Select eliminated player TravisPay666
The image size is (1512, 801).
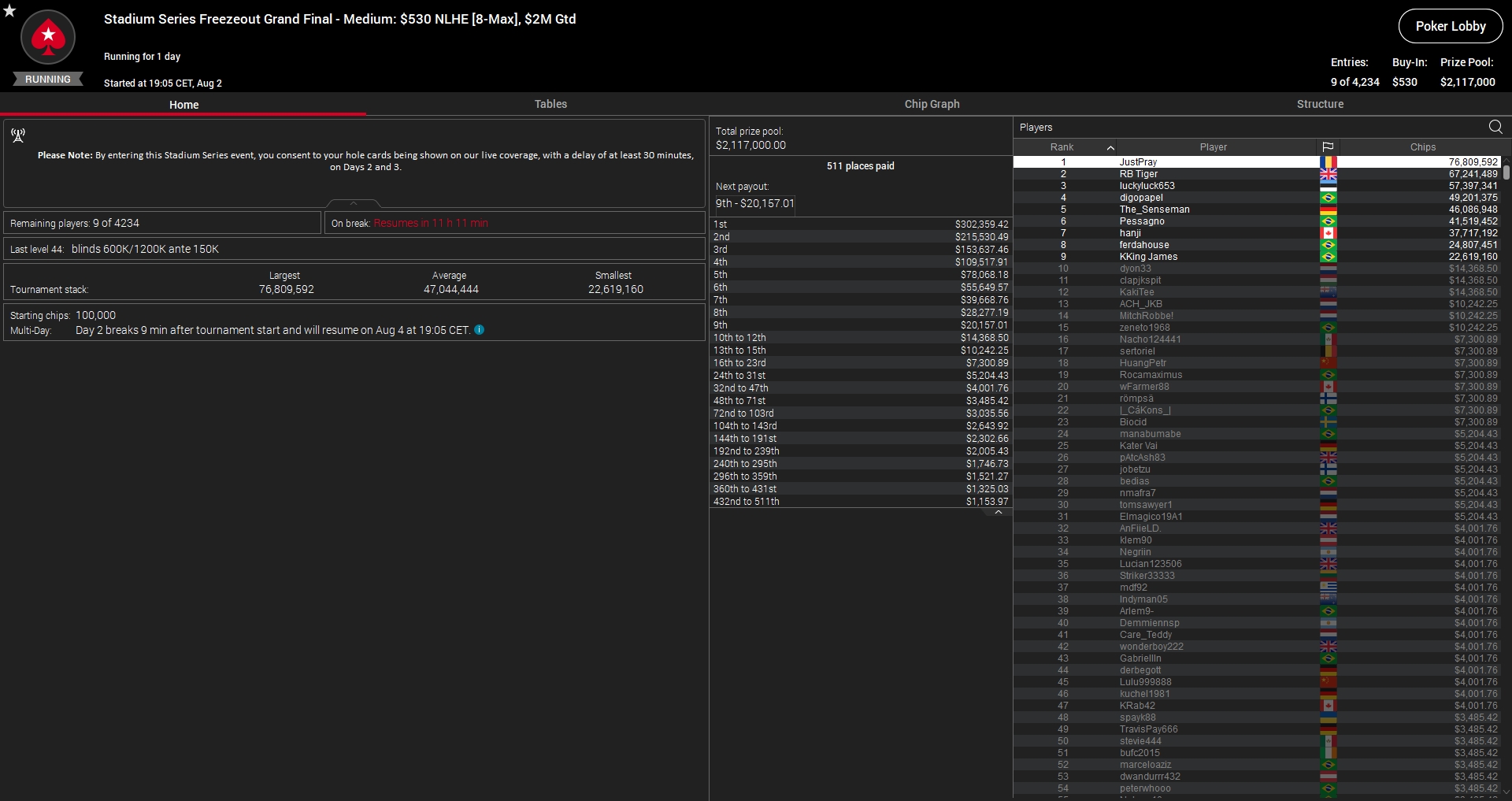click(x=1257, y=729)
